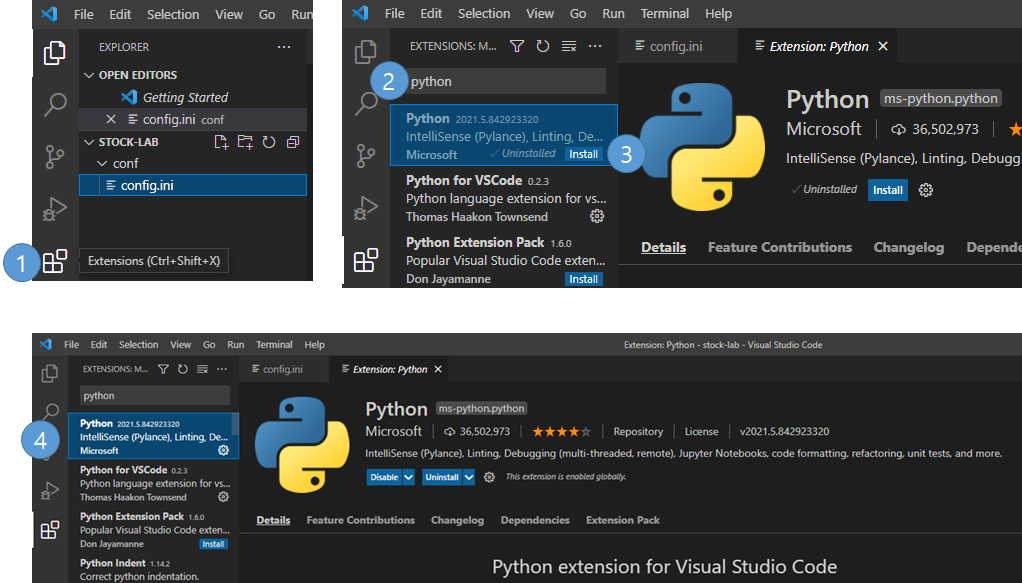This screenshot has width=1022, height=583.
Task: Click the Disable button
Action: point(385,477)
